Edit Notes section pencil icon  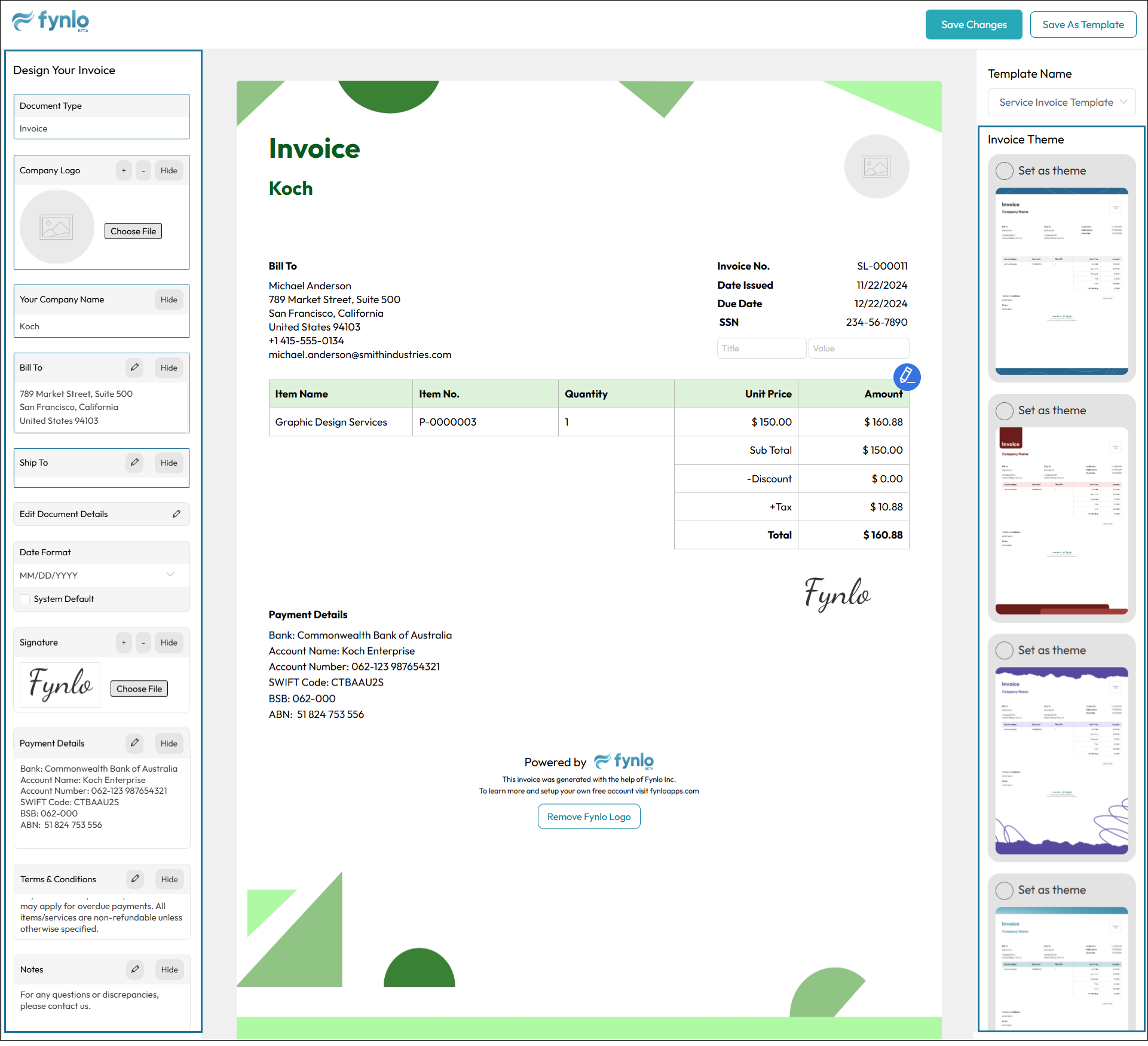click(x=135, y=969)
